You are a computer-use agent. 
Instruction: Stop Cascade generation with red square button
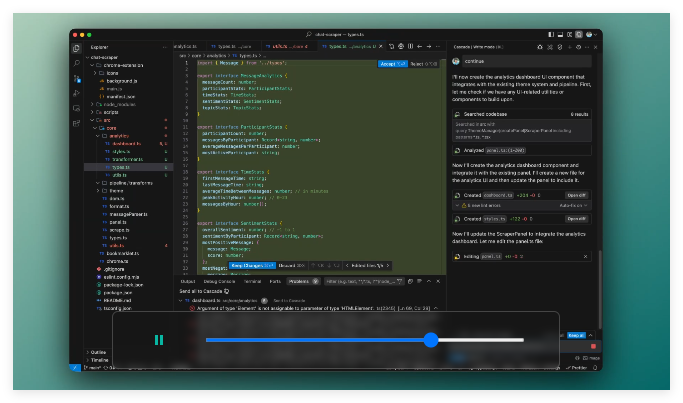[x=593, y=346]
